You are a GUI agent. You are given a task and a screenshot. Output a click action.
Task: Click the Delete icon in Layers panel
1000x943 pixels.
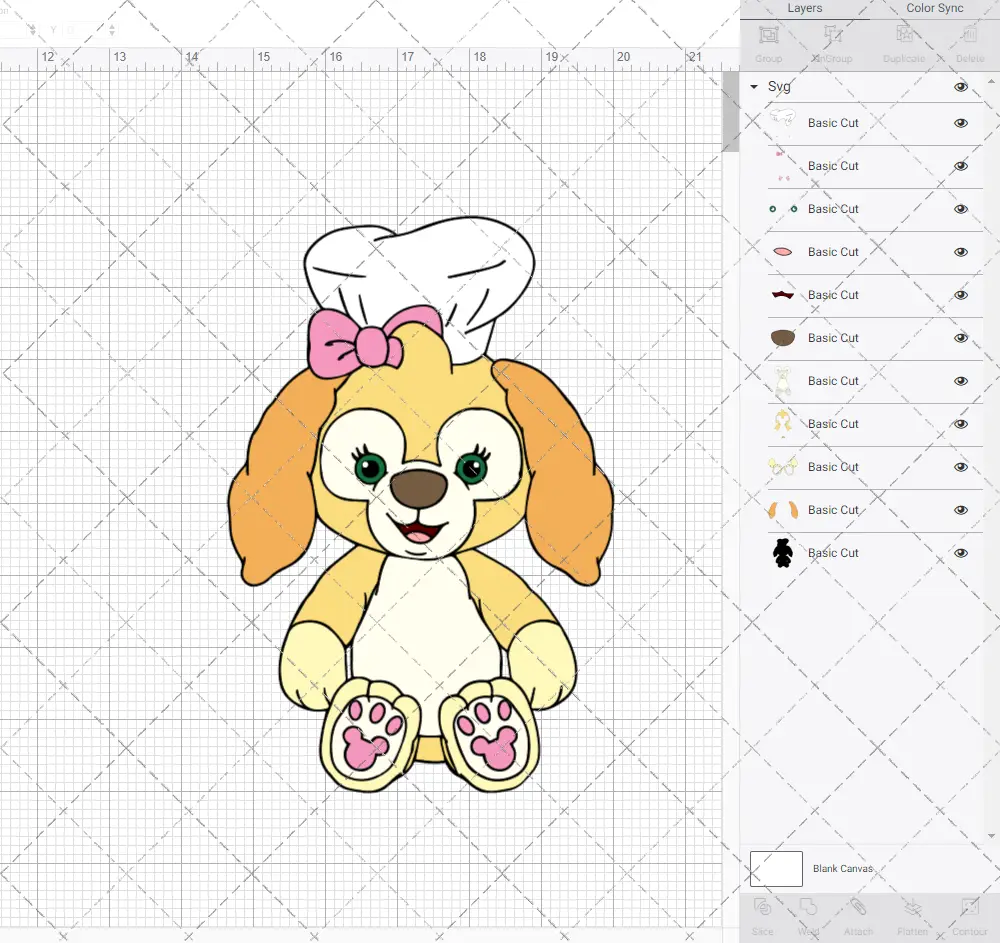(x=969, y=34)
